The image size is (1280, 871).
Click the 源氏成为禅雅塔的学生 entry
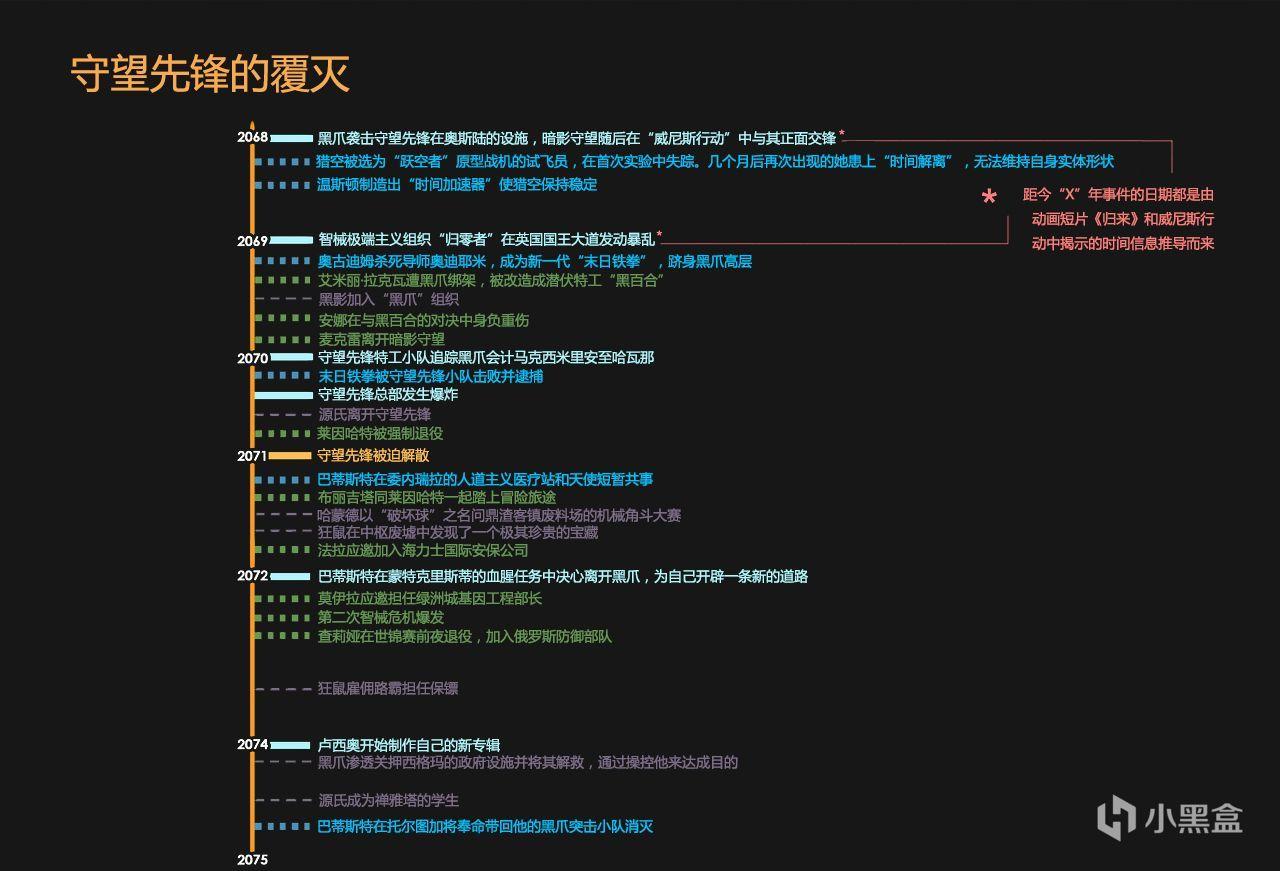[x=388, y=800]
